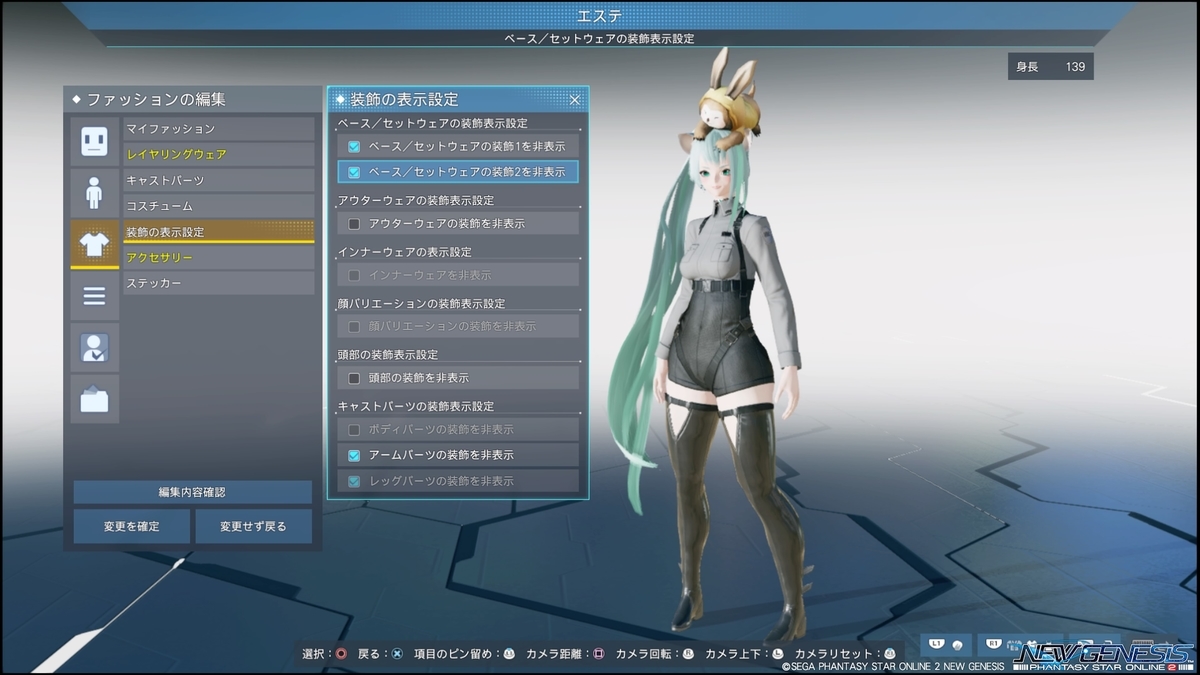
Task: Click the キャストパーツの装飾表示設定 heading
Action: point(416,406)
